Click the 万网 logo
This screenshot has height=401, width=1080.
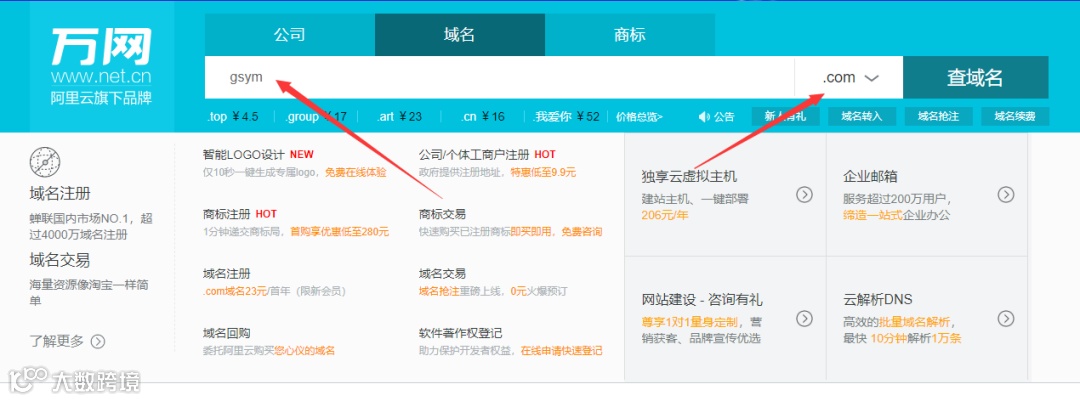pos(101,47)
